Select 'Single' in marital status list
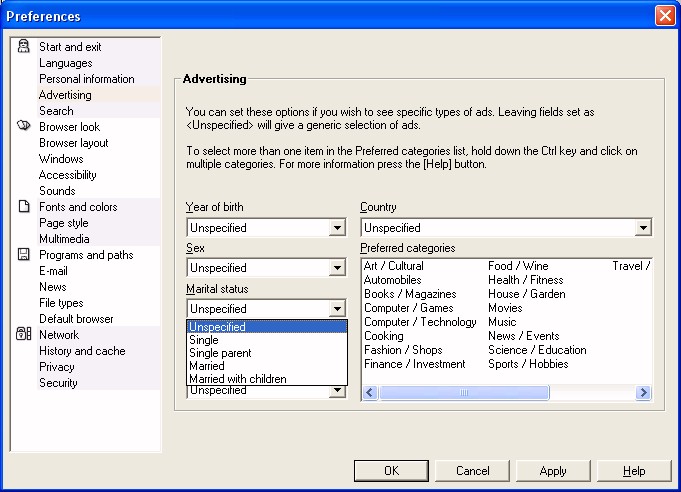 [x=204, y=340]
